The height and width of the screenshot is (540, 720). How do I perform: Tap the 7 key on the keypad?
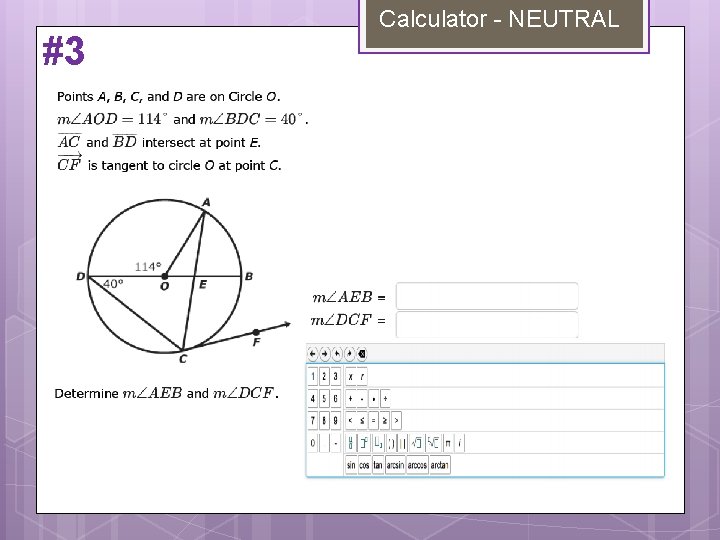point(313,421)
